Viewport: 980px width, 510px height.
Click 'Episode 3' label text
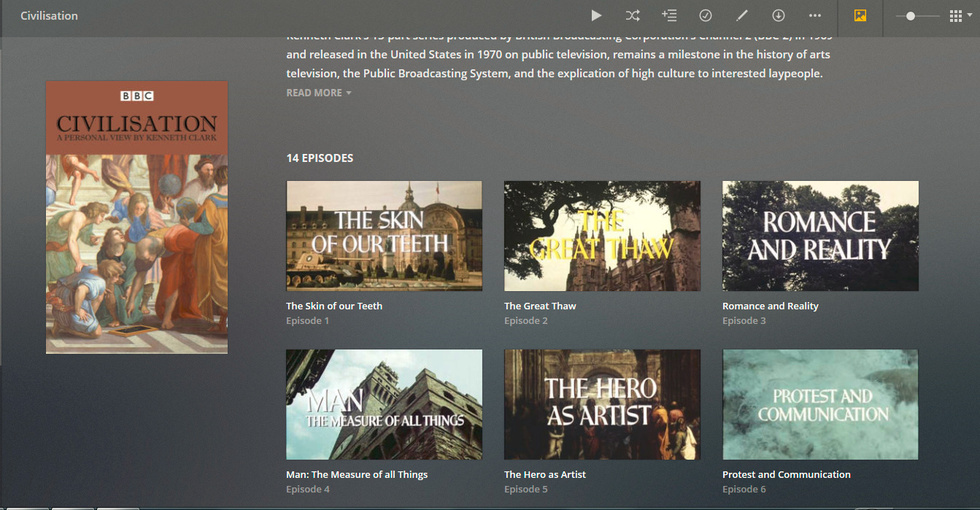pyautogui.click(x=744, y=321)
